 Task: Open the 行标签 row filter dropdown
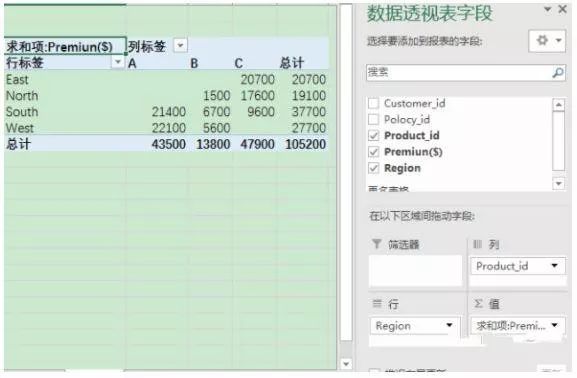coord(118,62)
